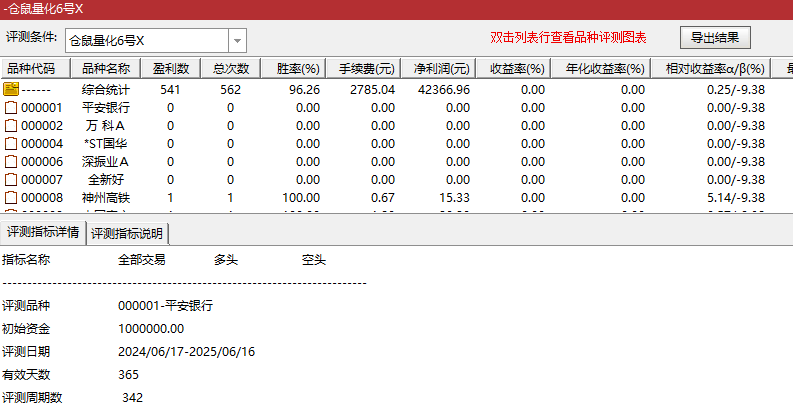Select the 平安银行 row
793x405 pixels.
coord(396,108)
